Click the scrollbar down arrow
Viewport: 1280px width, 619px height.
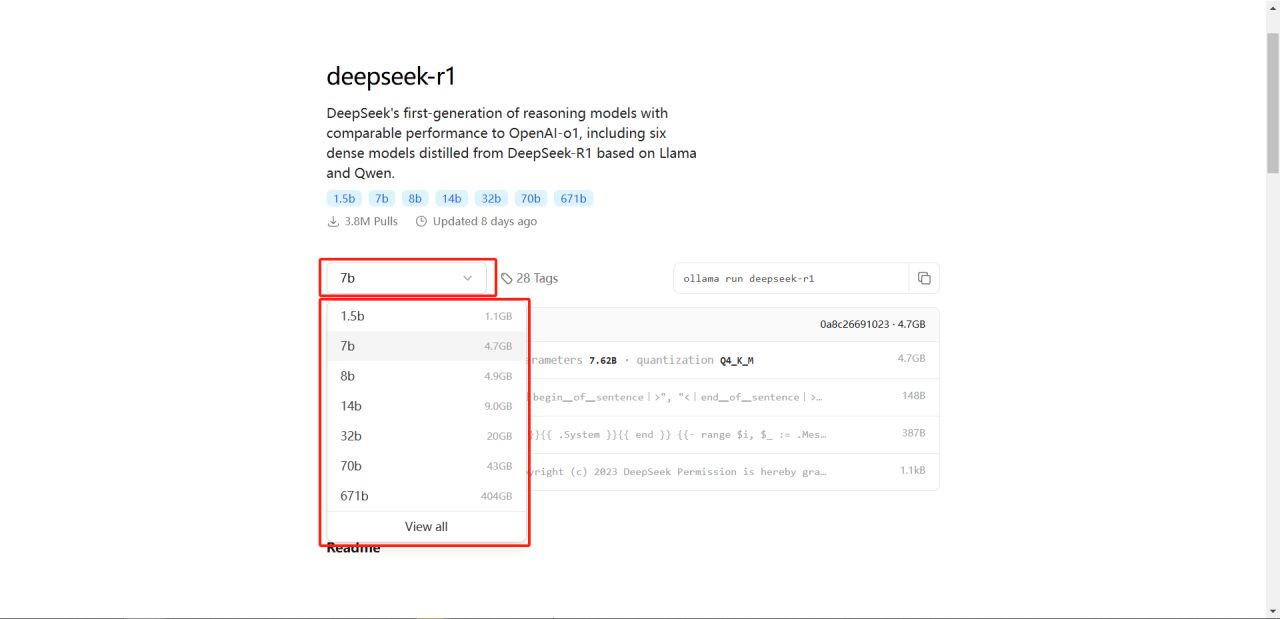1272,611
